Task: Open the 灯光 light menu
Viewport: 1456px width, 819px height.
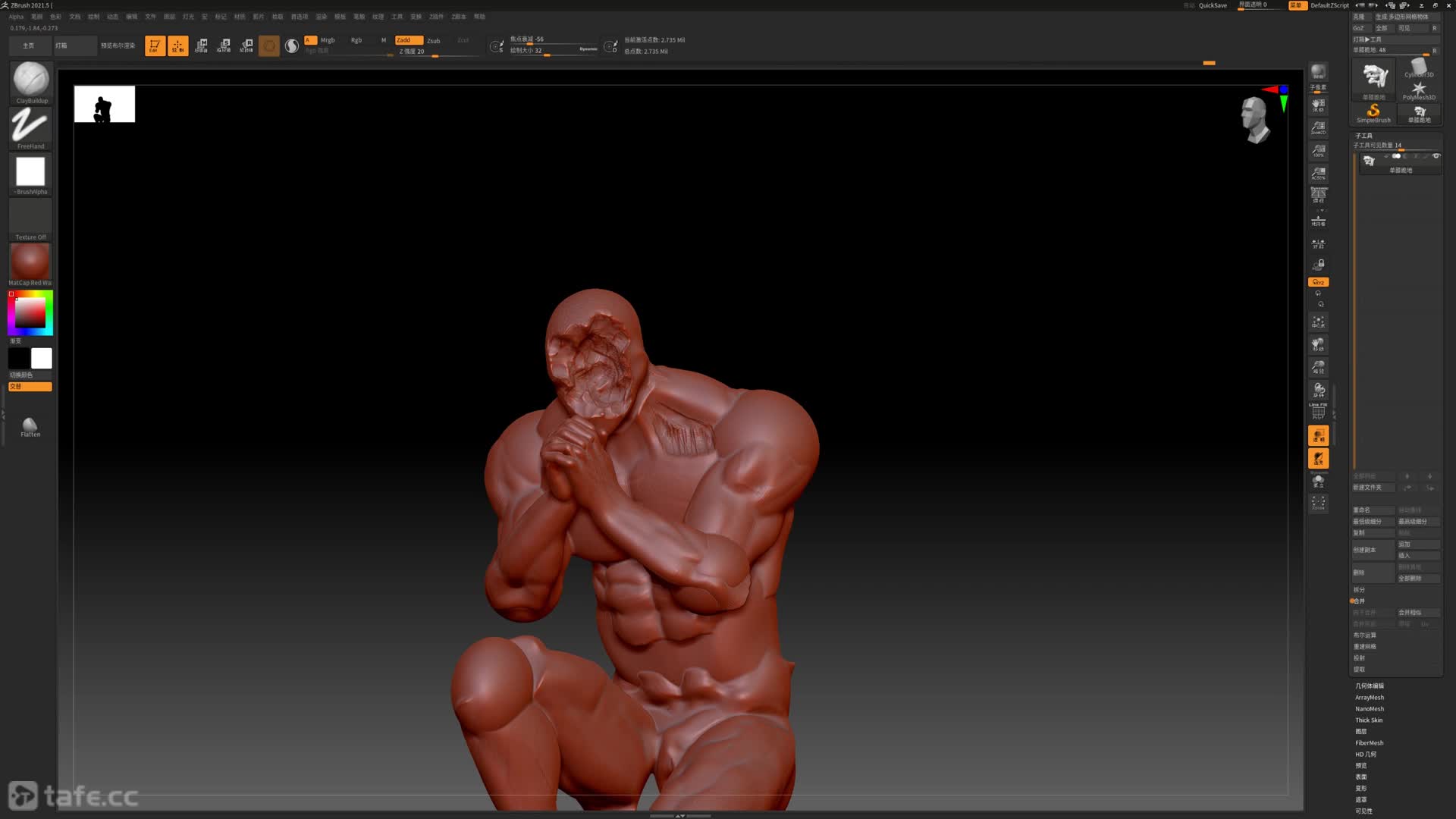Action: point(188,17)
